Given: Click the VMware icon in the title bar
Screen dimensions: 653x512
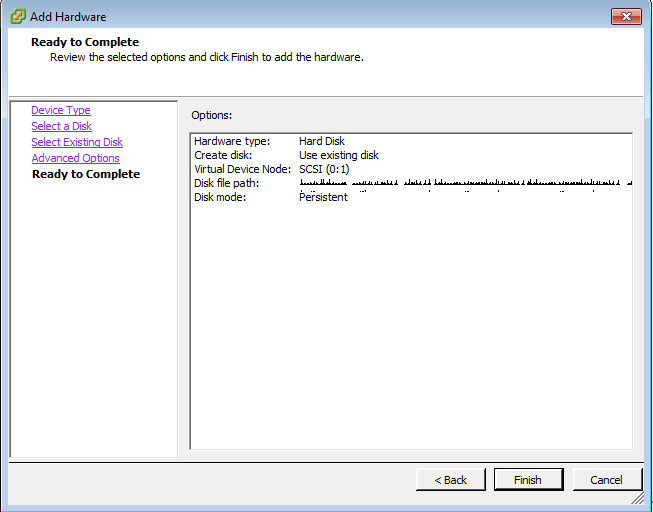Looking at the screenshot, I should pyautogui.click(x=17, y=16).
